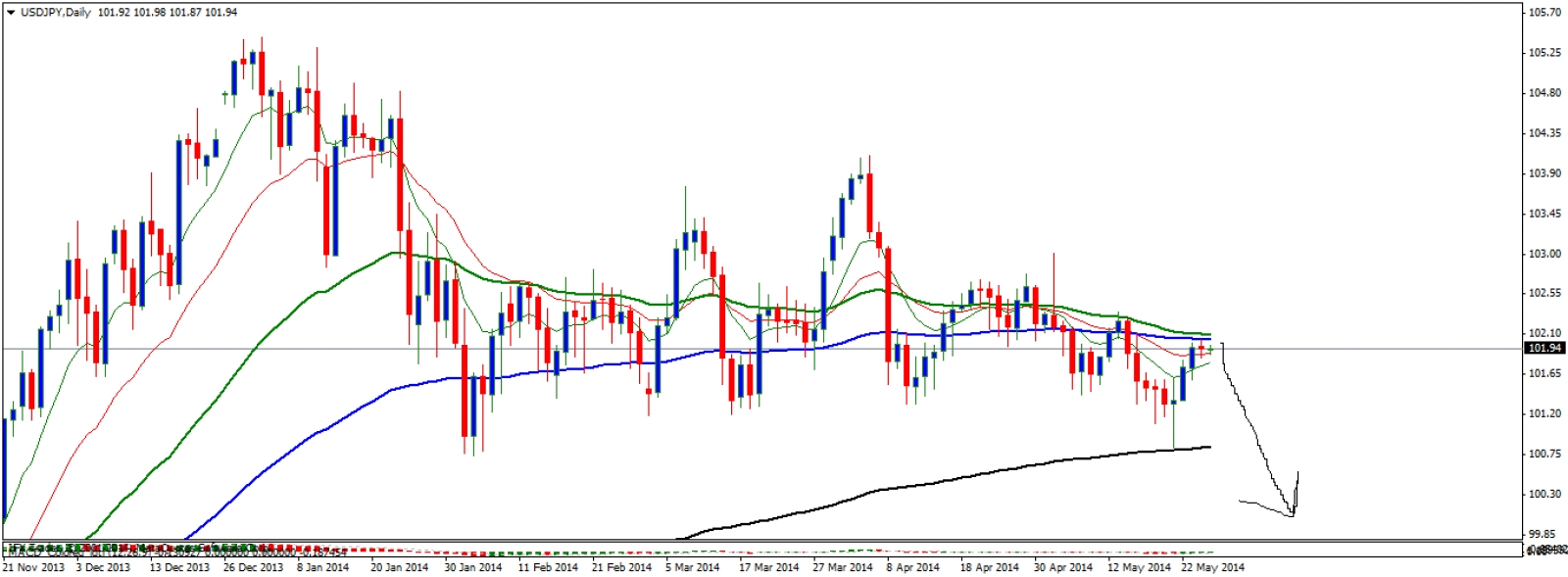Screen dimensions: 1568x577
Task: Click the OHLC values 101.92 101.98 101.87 101.94
Action: (168, 13)
